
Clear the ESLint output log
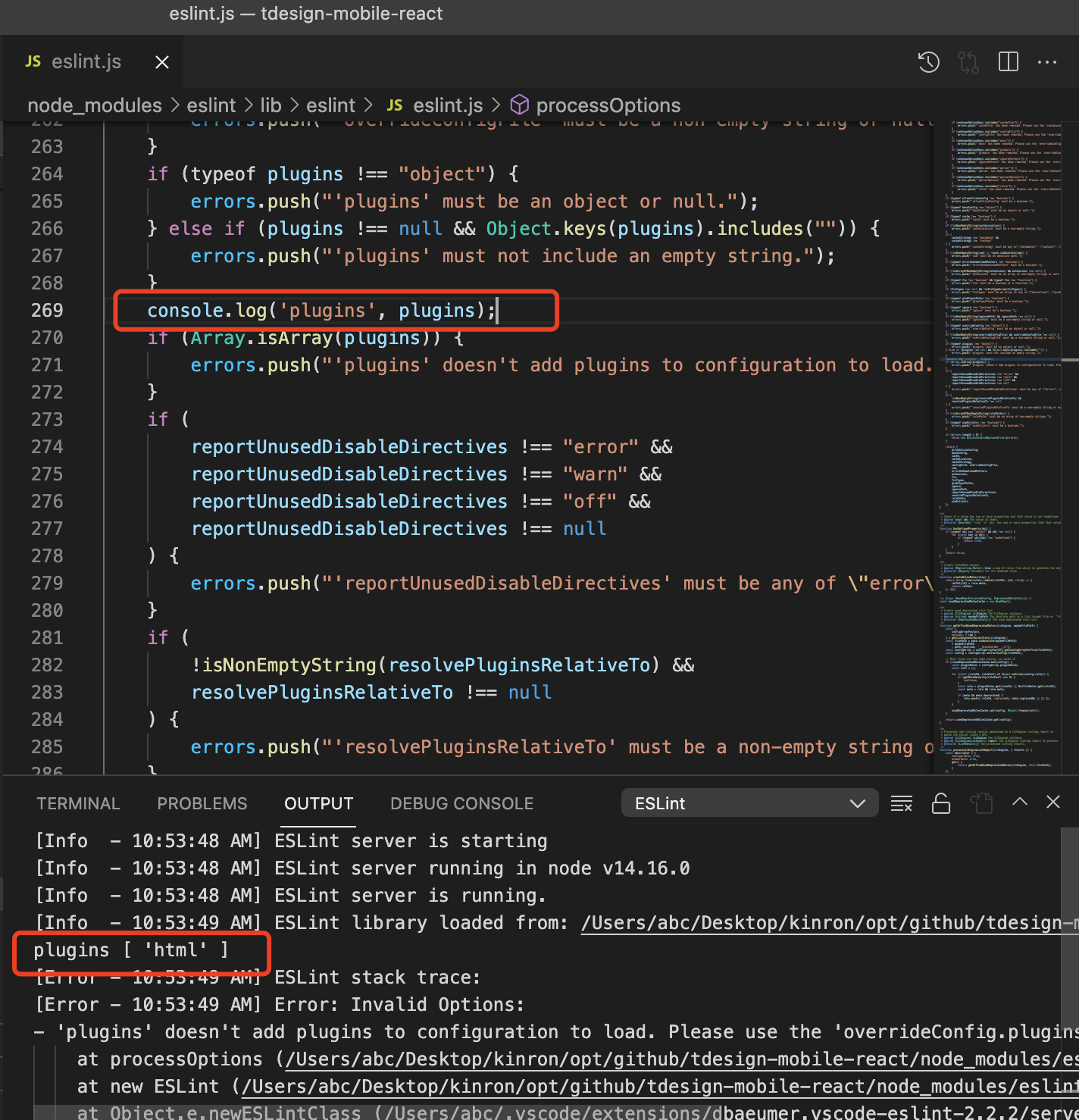coord(902,802)
